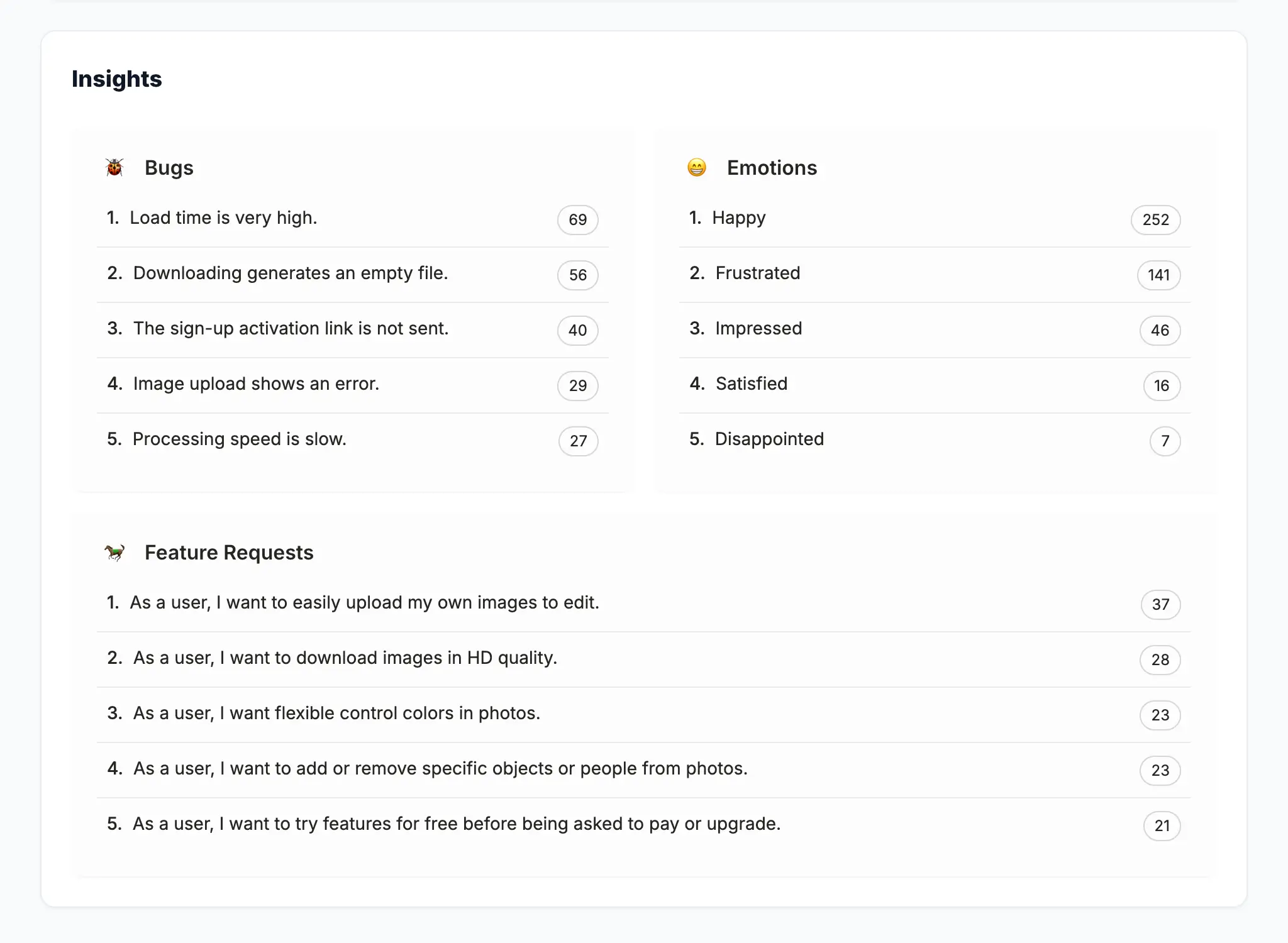Click the ladybug icon beside Bugs

tap(114, 167)
